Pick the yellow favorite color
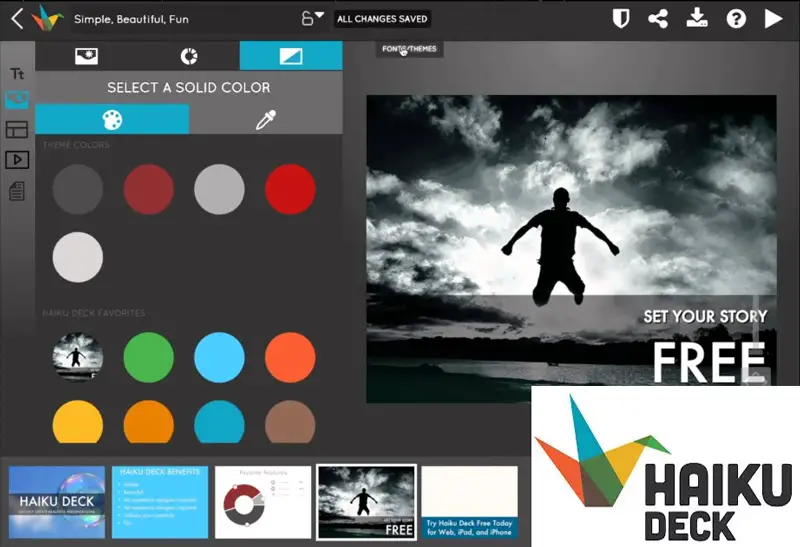Viewport: 800px width, 547px height. [78, 421]
